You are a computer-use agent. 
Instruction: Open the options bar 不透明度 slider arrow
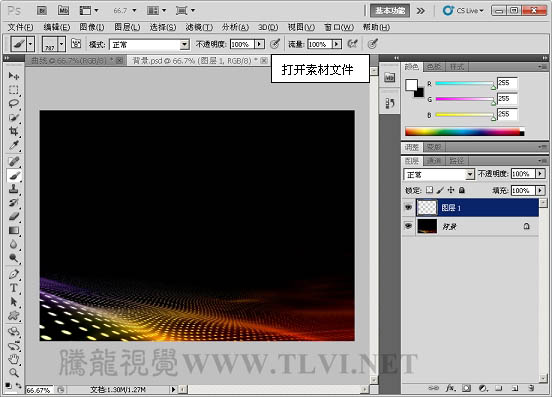(x=260, y=44)
